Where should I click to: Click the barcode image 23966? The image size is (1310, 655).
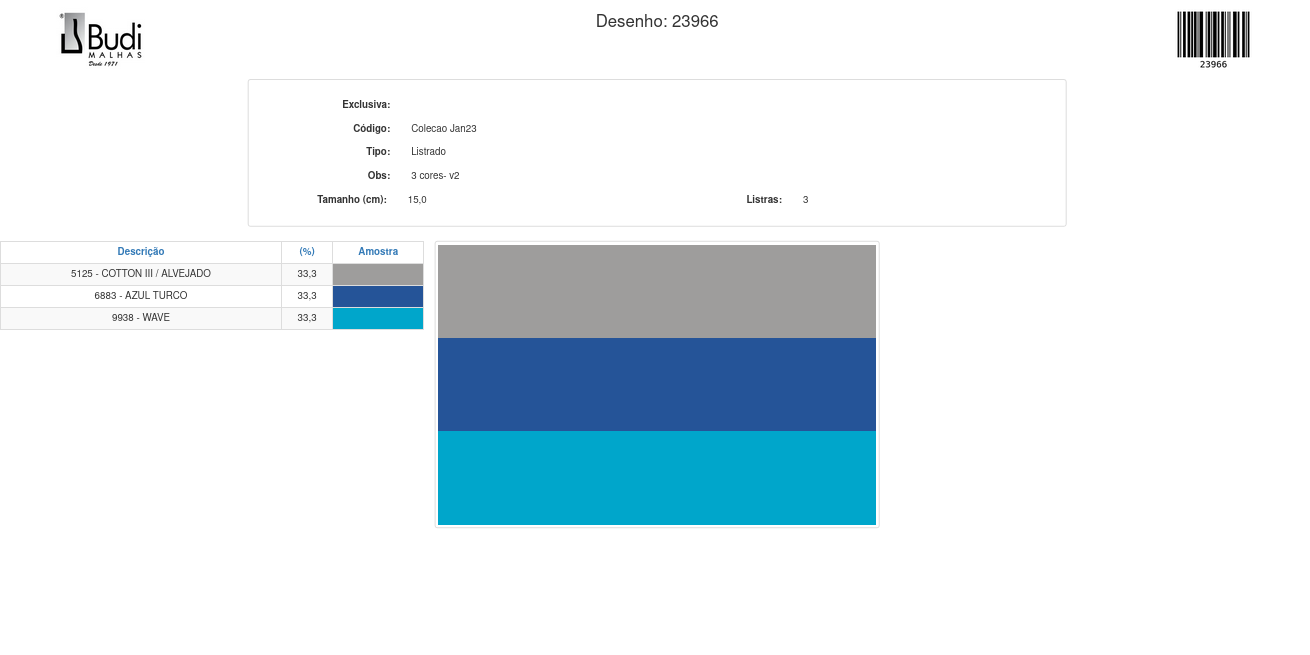tap(1213, 36)
